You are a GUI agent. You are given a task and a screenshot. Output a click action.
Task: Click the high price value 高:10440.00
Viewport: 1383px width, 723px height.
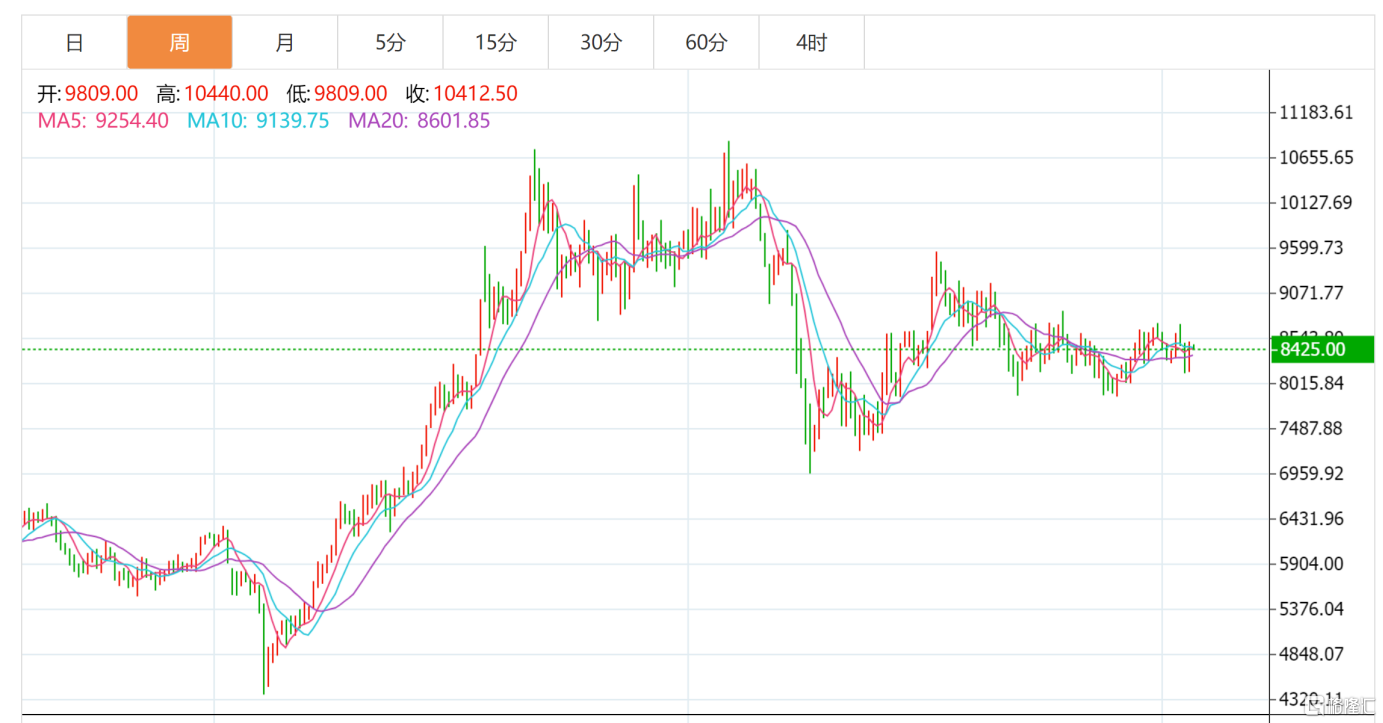coord(212,94)
